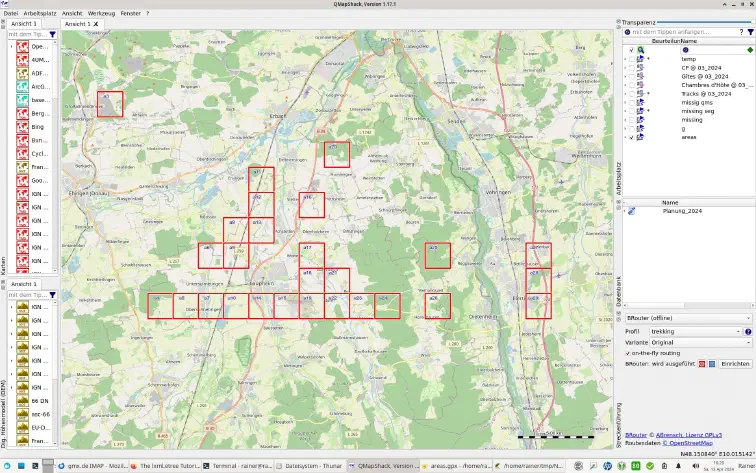Open the OpenStreetMap copyright link
756x473 pixels.
[687, 443]
